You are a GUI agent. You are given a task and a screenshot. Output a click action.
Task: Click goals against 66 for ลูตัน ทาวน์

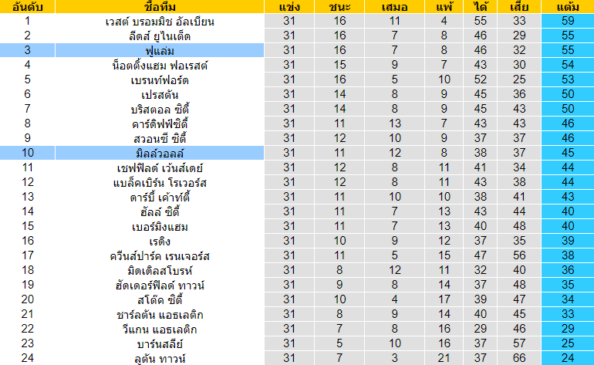click(x=519, y=358)
